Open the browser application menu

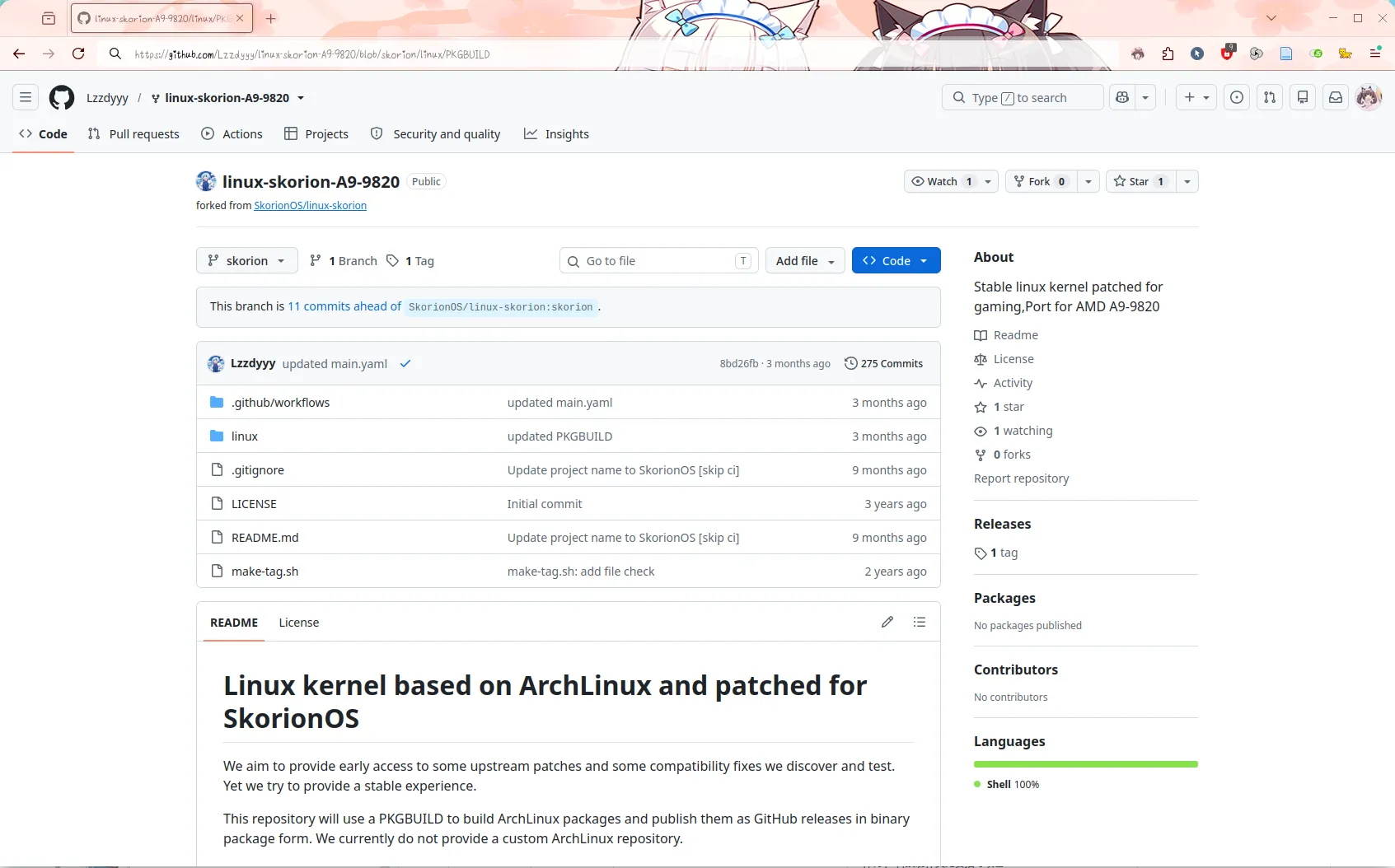(1375, 54)
